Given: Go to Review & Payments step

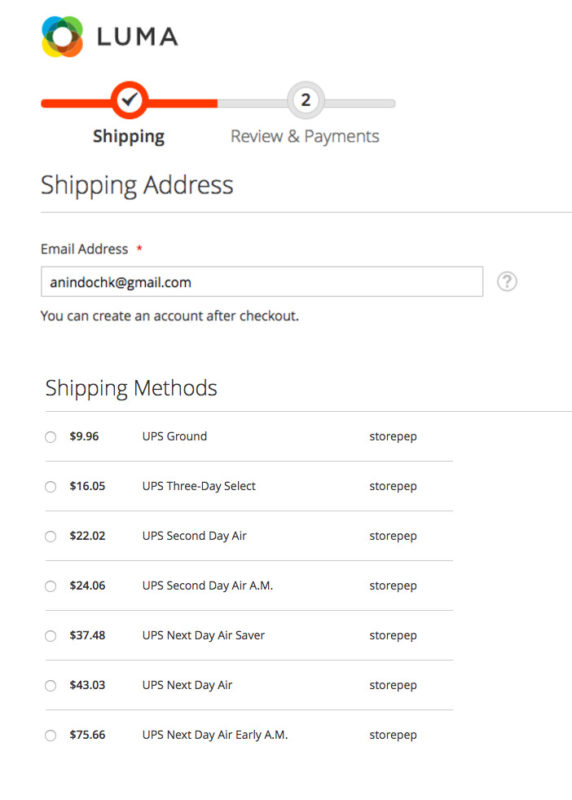Looking at the screenshot, I should [x=305, y=136].
